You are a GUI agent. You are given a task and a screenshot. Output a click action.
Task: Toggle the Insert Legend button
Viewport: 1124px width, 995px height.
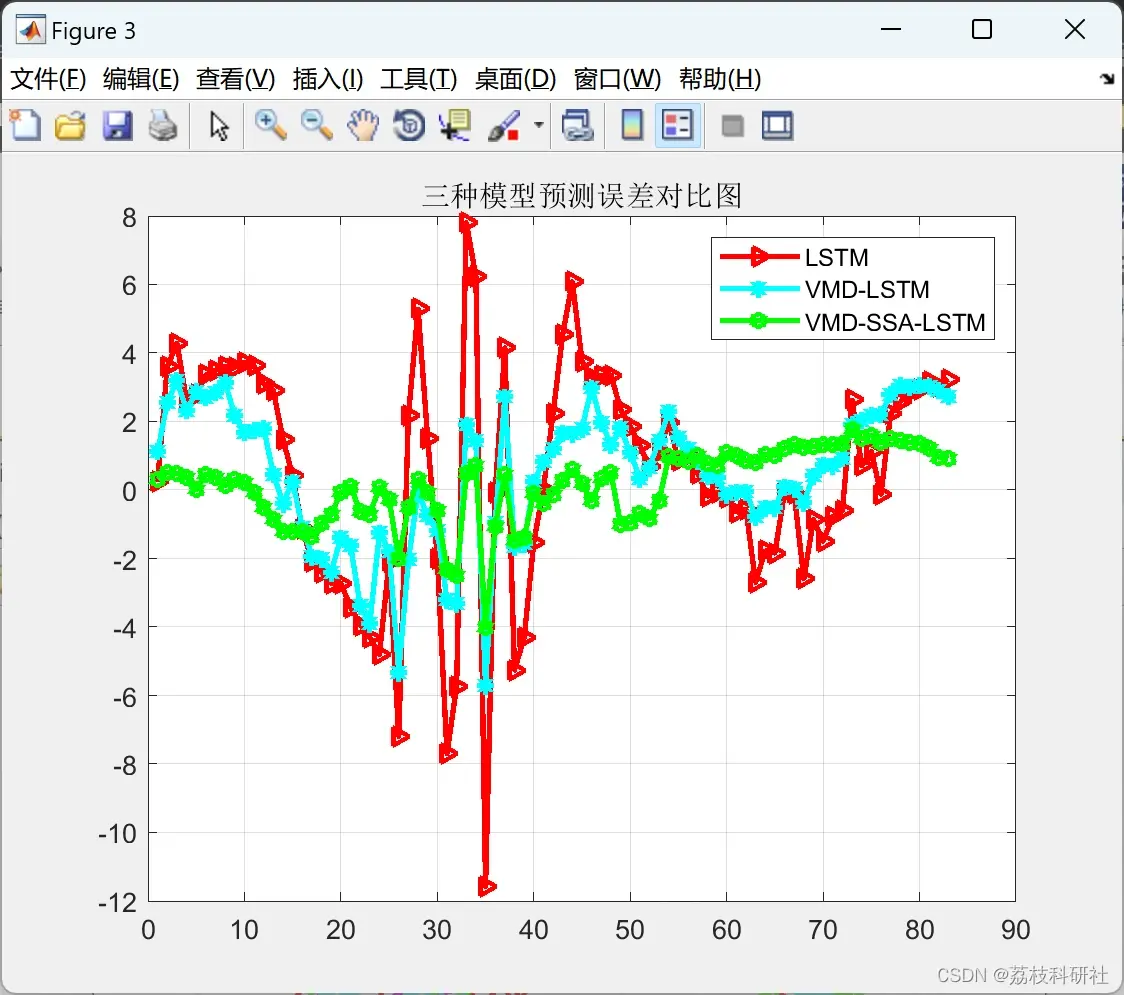[677, 125]
